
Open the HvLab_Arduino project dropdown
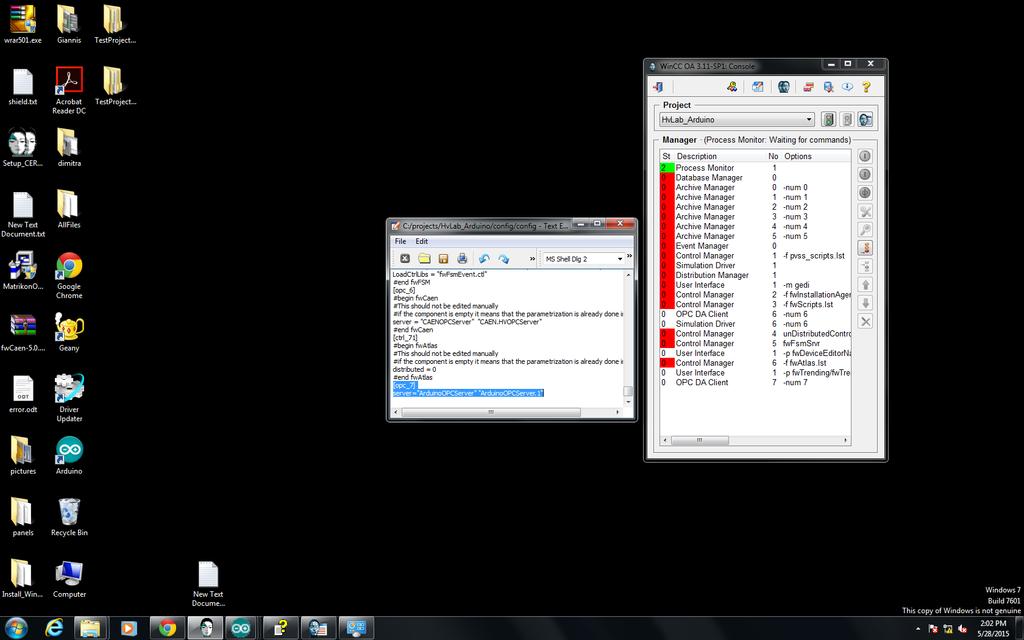coord(737,120)
